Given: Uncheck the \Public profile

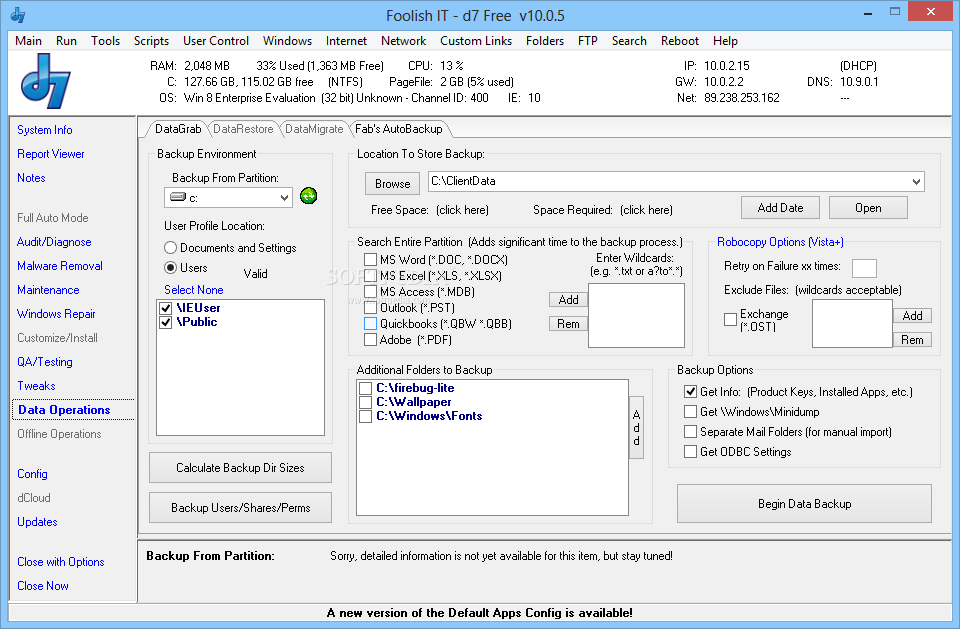Looking at the screenshot, I should [x=165, y=322].
